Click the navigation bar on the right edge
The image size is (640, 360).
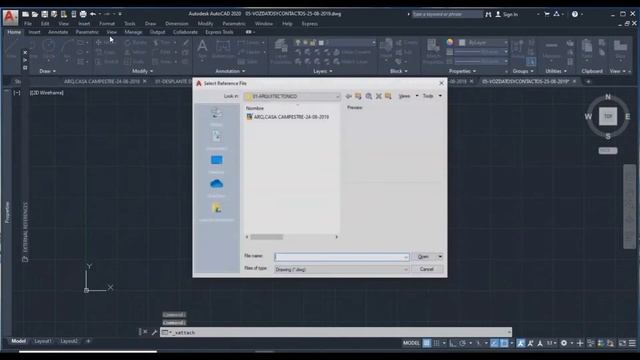tap(629, 207)
